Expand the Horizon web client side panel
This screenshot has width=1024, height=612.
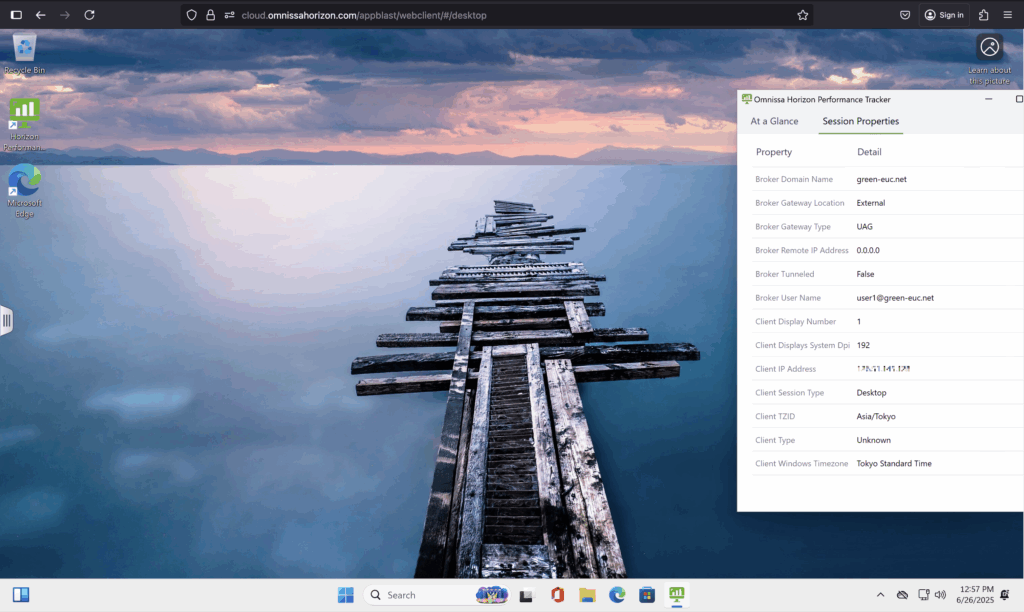[x=6, y=320]
